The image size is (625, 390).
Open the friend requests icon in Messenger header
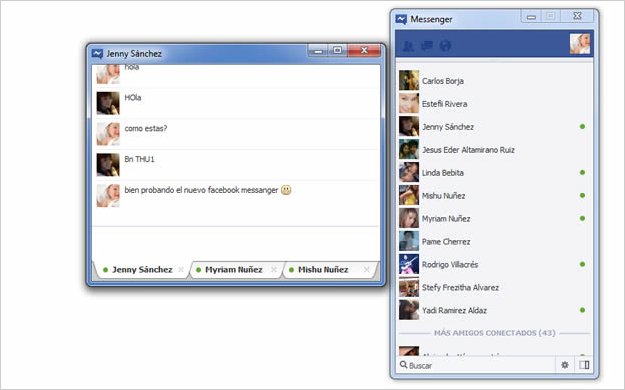coord(408,46)
